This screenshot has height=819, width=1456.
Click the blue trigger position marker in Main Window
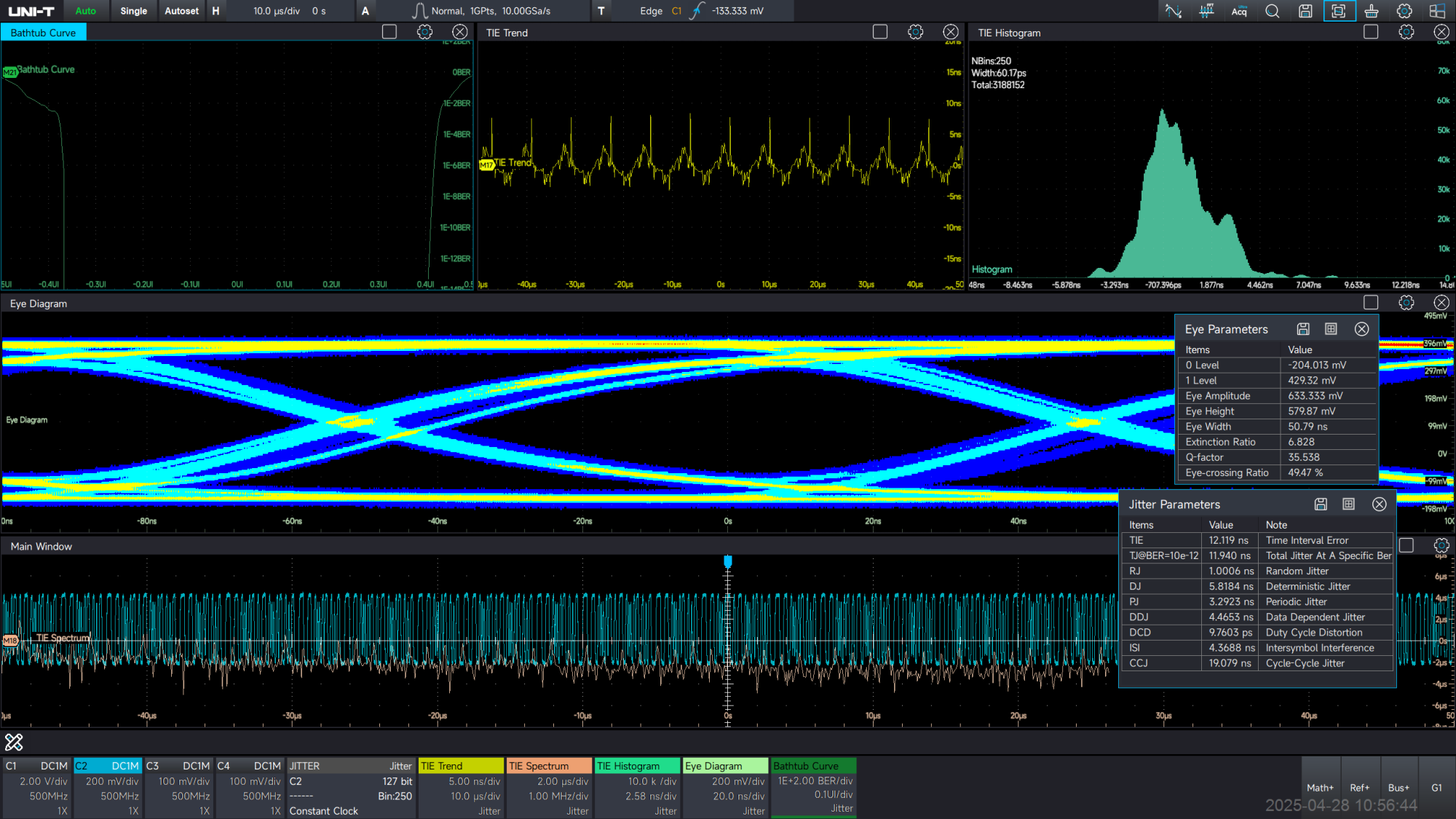pyautogui.click(x=727, y=561)
